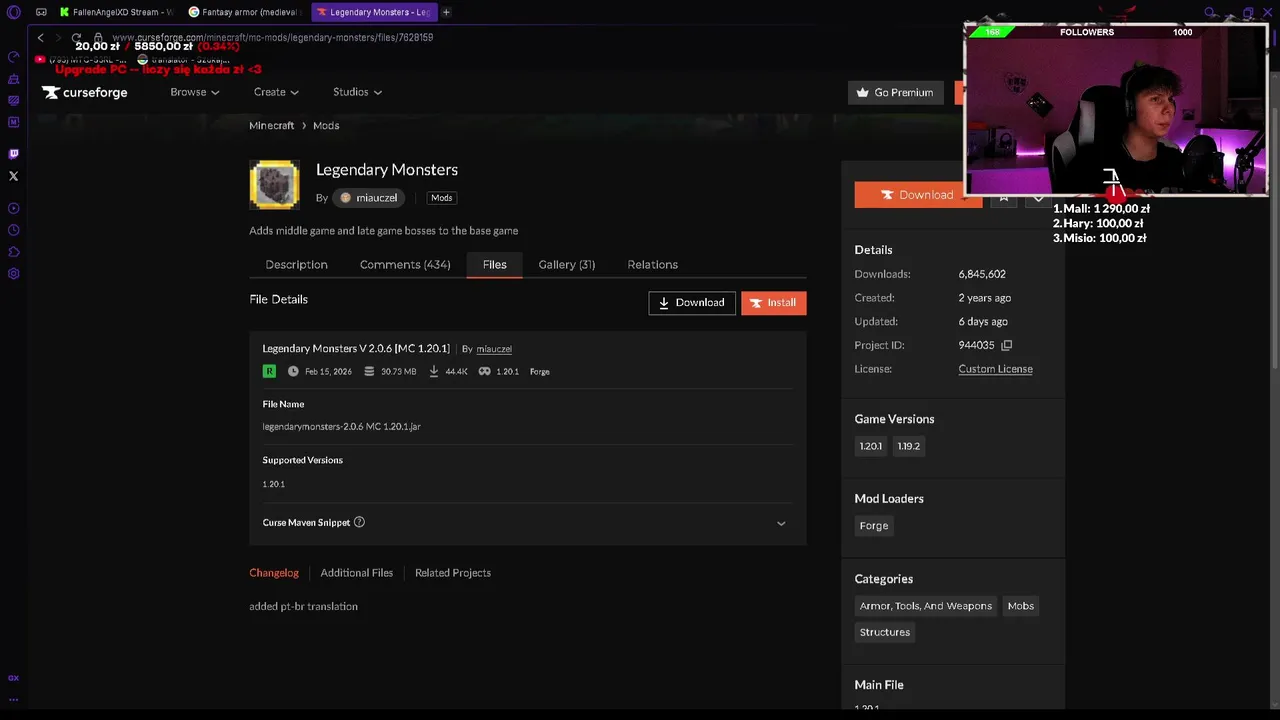Expand the Studios dropdown menu
This screenshot has height=720, width=1280.
357,92
